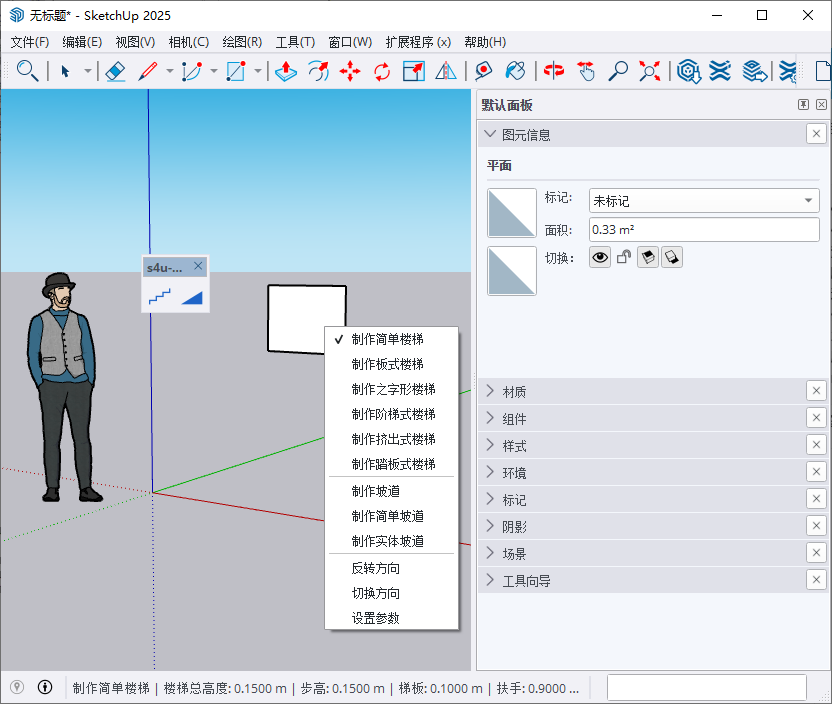
Task: Toggle visibility with the eye icon
Action: pos(600,257)
